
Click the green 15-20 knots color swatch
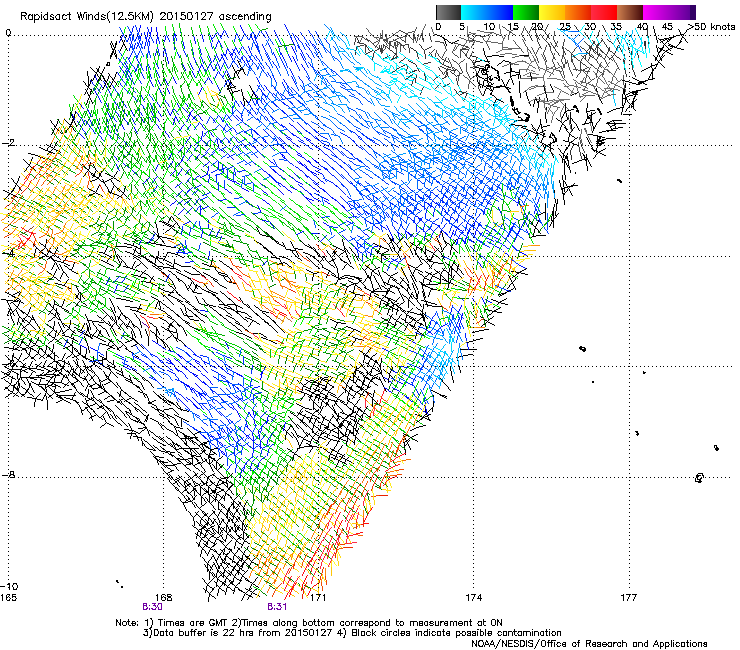[x=526, y=12]
